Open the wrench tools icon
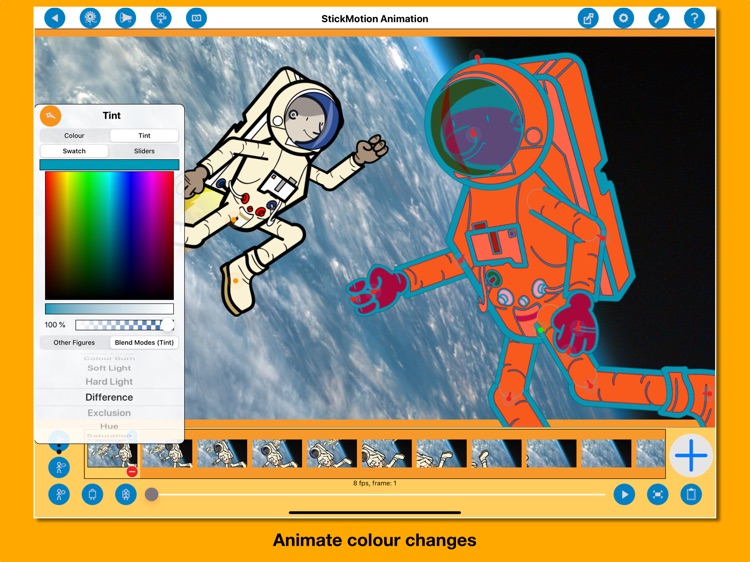750x562 pixels. tap(659, 18)
